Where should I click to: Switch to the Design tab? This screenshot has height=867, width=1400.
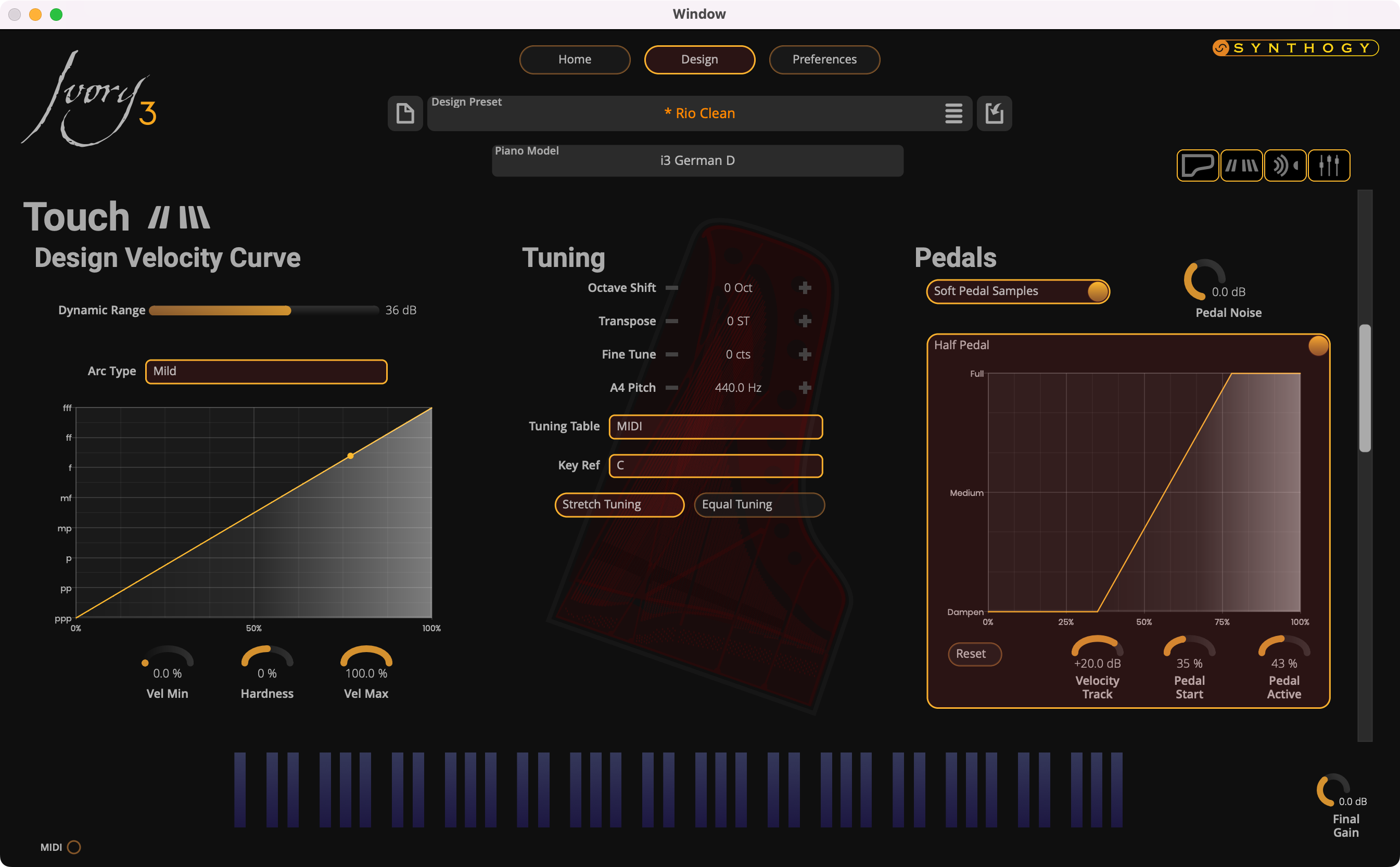(699, 60)
